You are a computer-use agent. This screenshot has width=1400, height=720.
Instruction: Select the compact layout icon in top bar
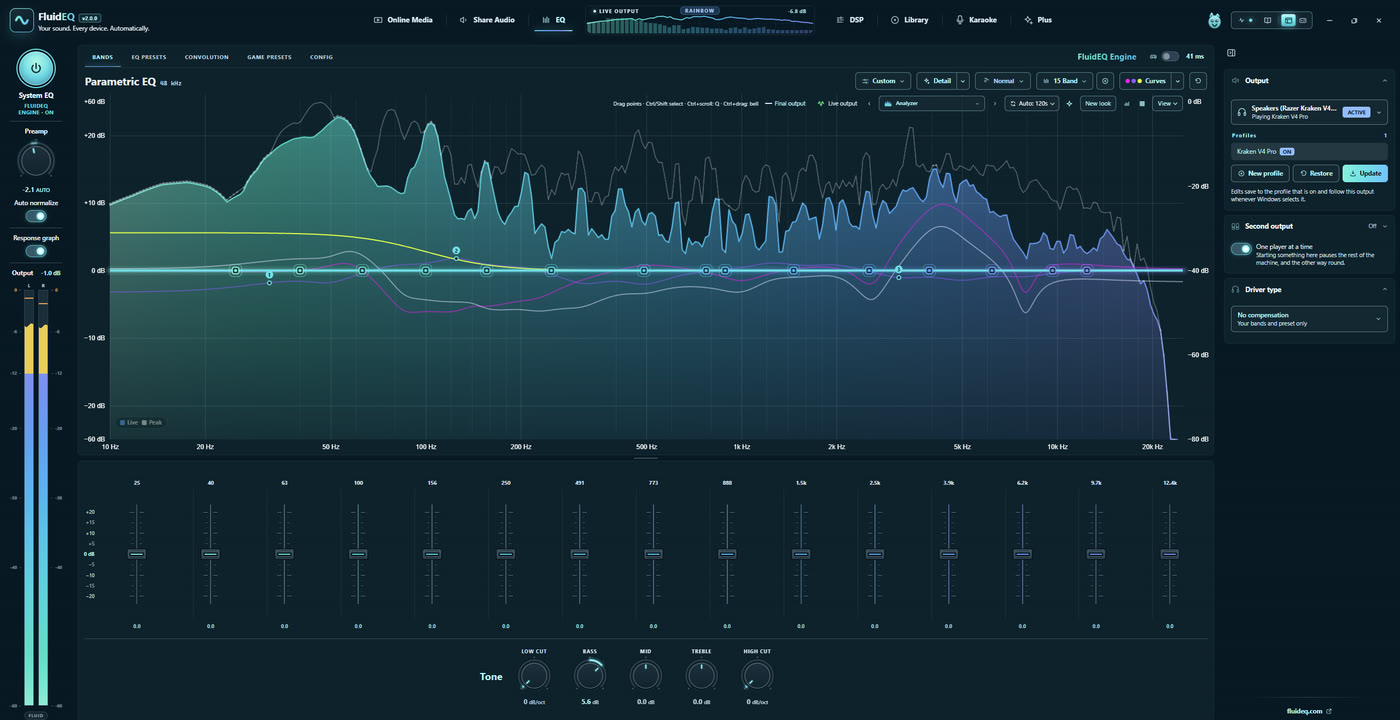(x=1303, y=20)
